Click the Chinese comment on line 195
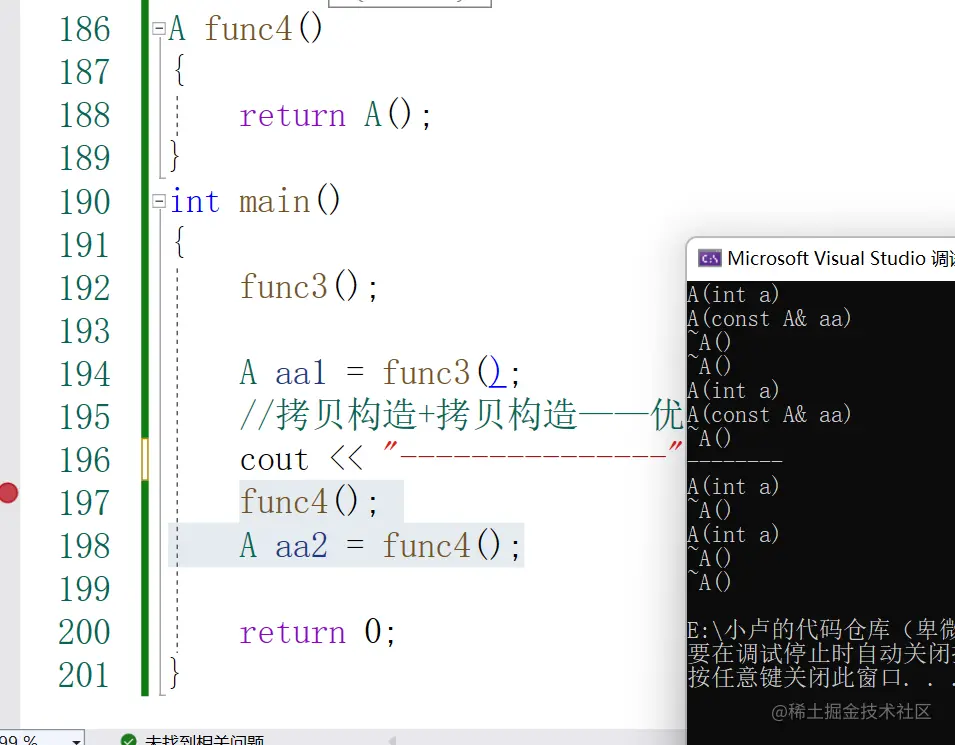955x745 pixels. [462, 416]
